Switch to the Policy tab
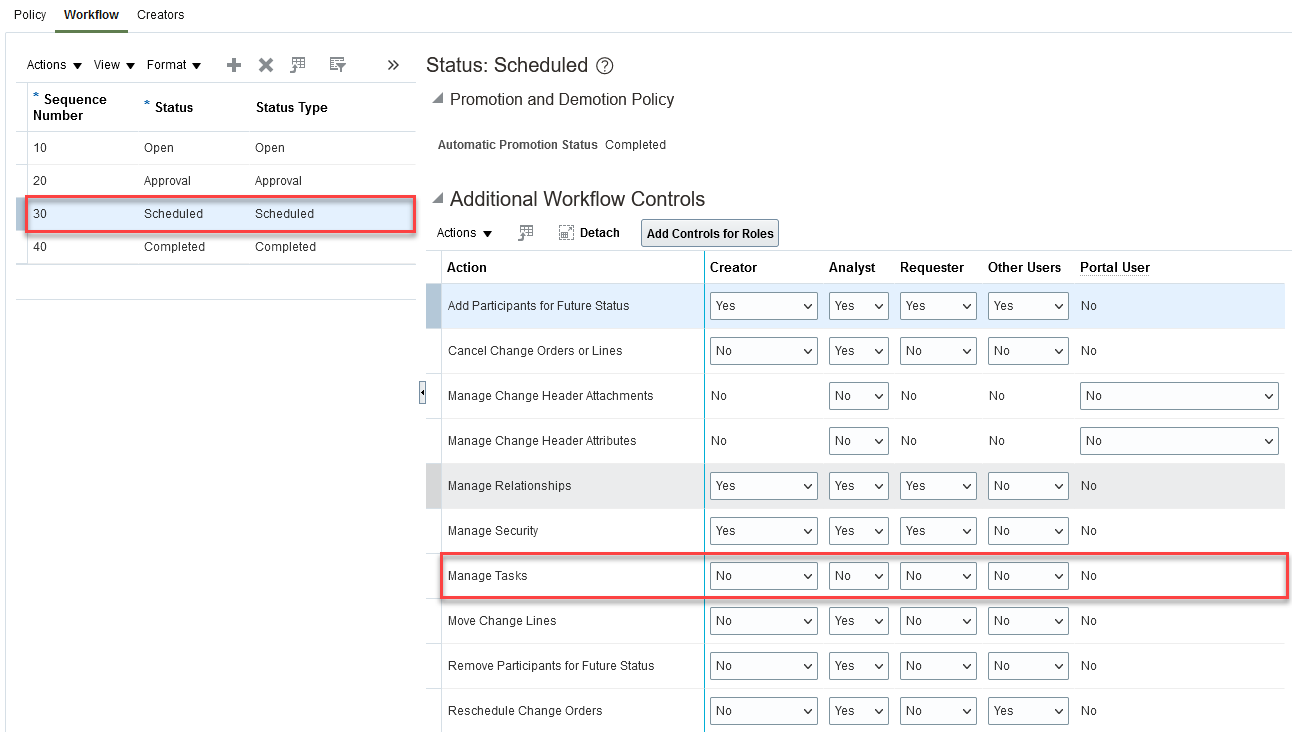This screenshot has width=1292, height=732. click(x=30, y=15)
